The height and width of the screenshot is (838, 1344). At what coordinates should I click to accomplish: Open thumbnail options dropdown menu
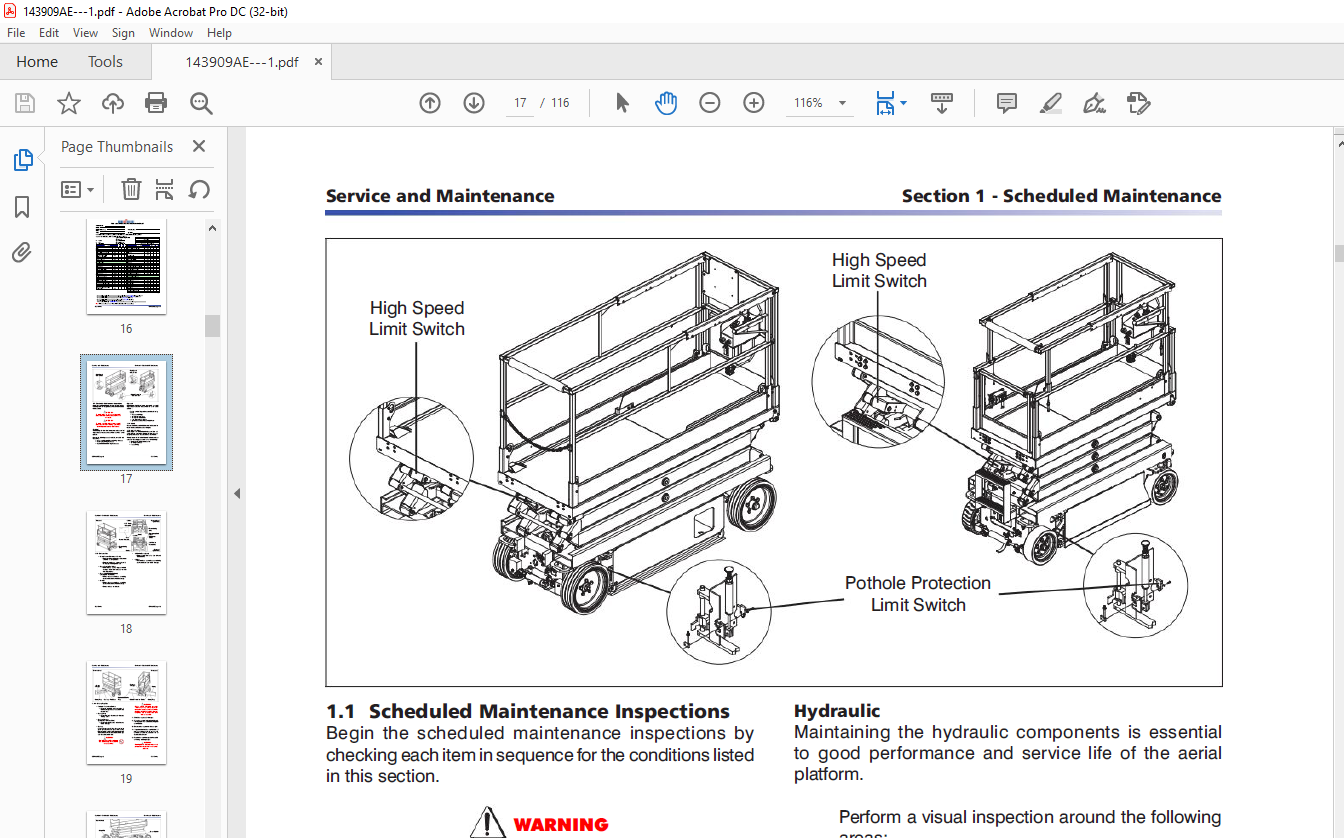click(78, 189)
